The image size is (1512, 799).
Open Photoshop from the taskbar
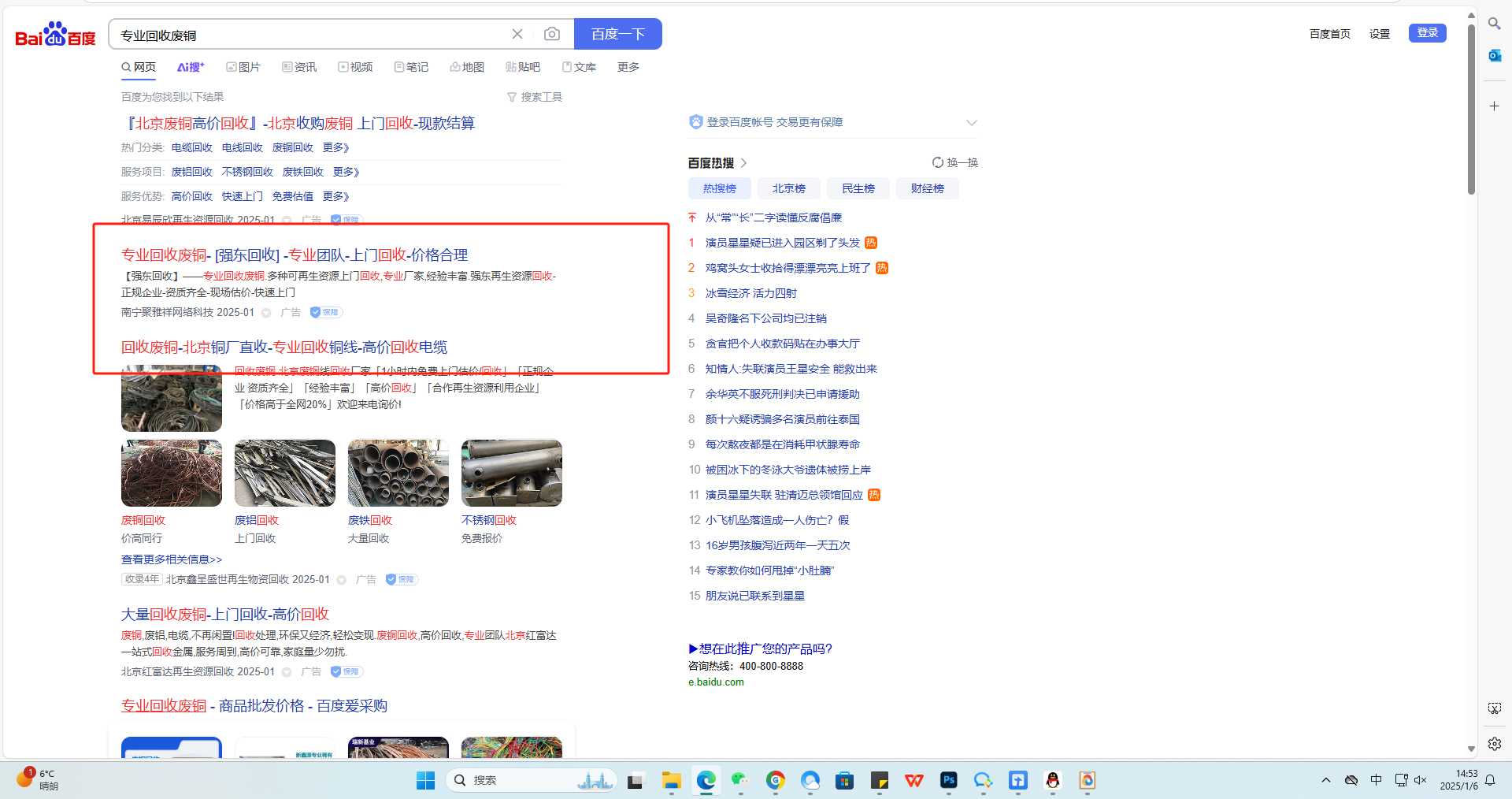pyautogui.click(x=948, y=780)
